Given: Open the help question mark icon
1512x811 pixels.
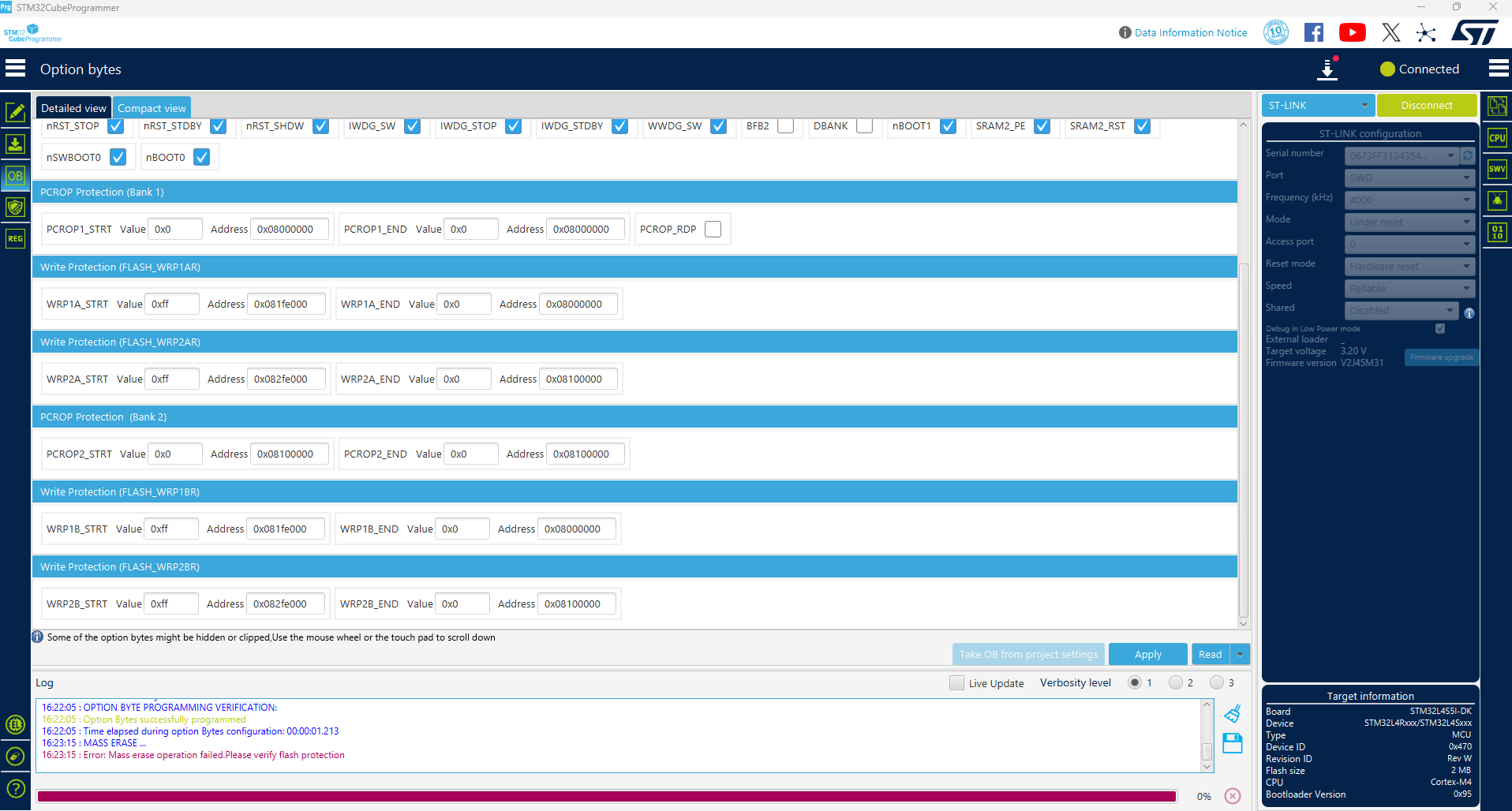Looking at the screenshot, I should point(15,788).
